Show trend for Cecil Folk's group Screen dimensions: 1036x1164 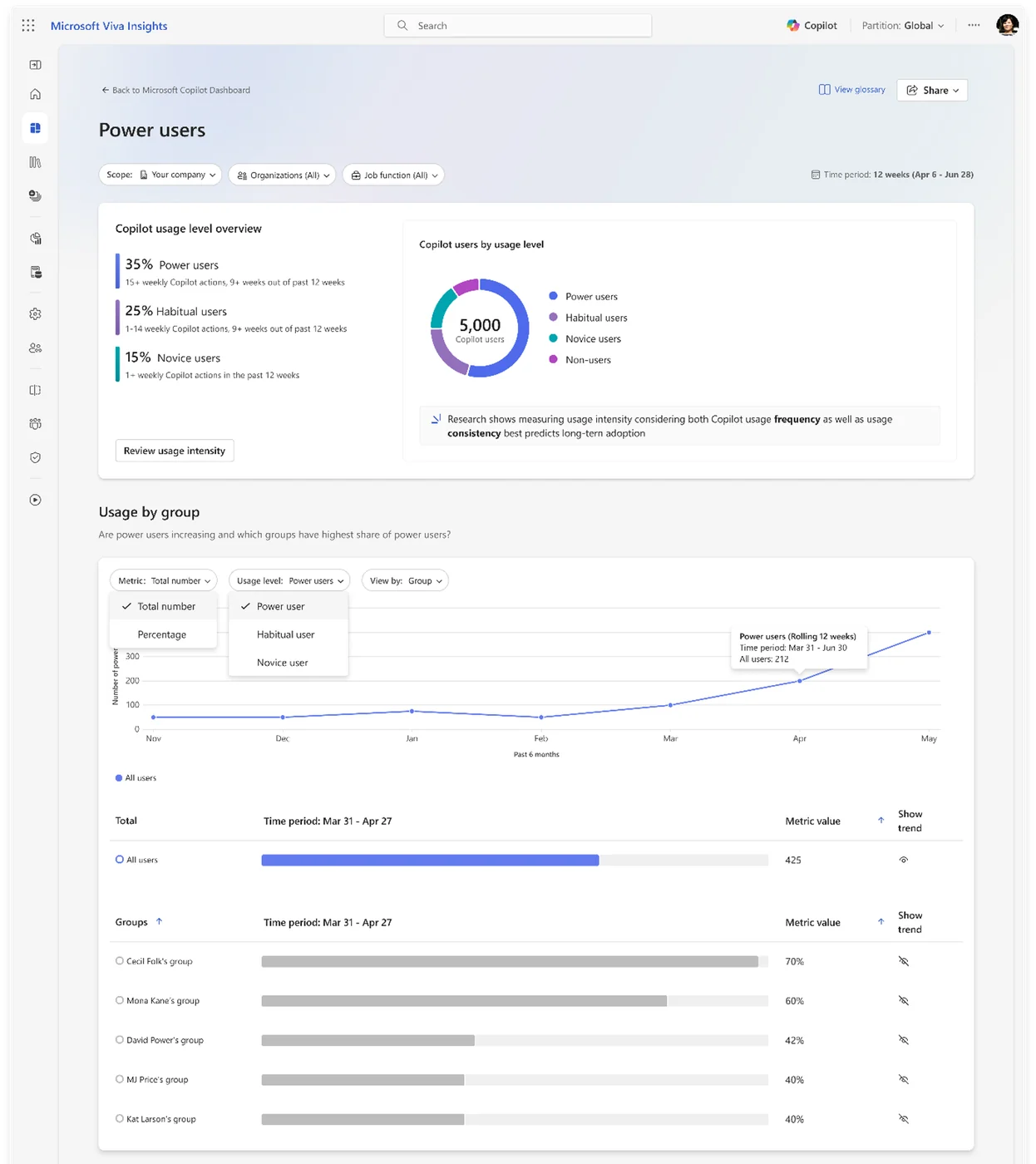[x=904, y=961]
